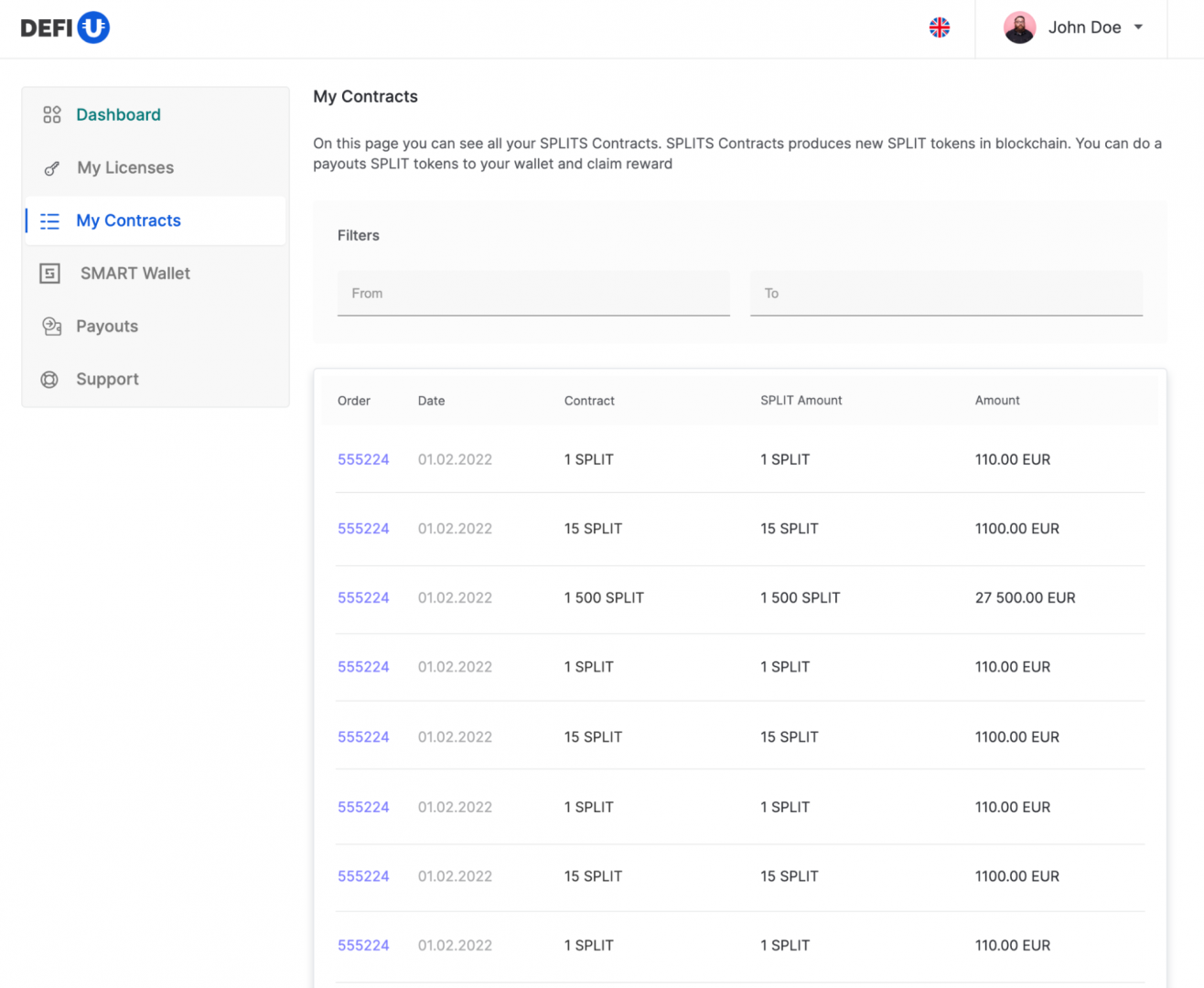Click the UK flag language icon
Viewport: 1204px width, 988px height.
[x=939, y=27]
